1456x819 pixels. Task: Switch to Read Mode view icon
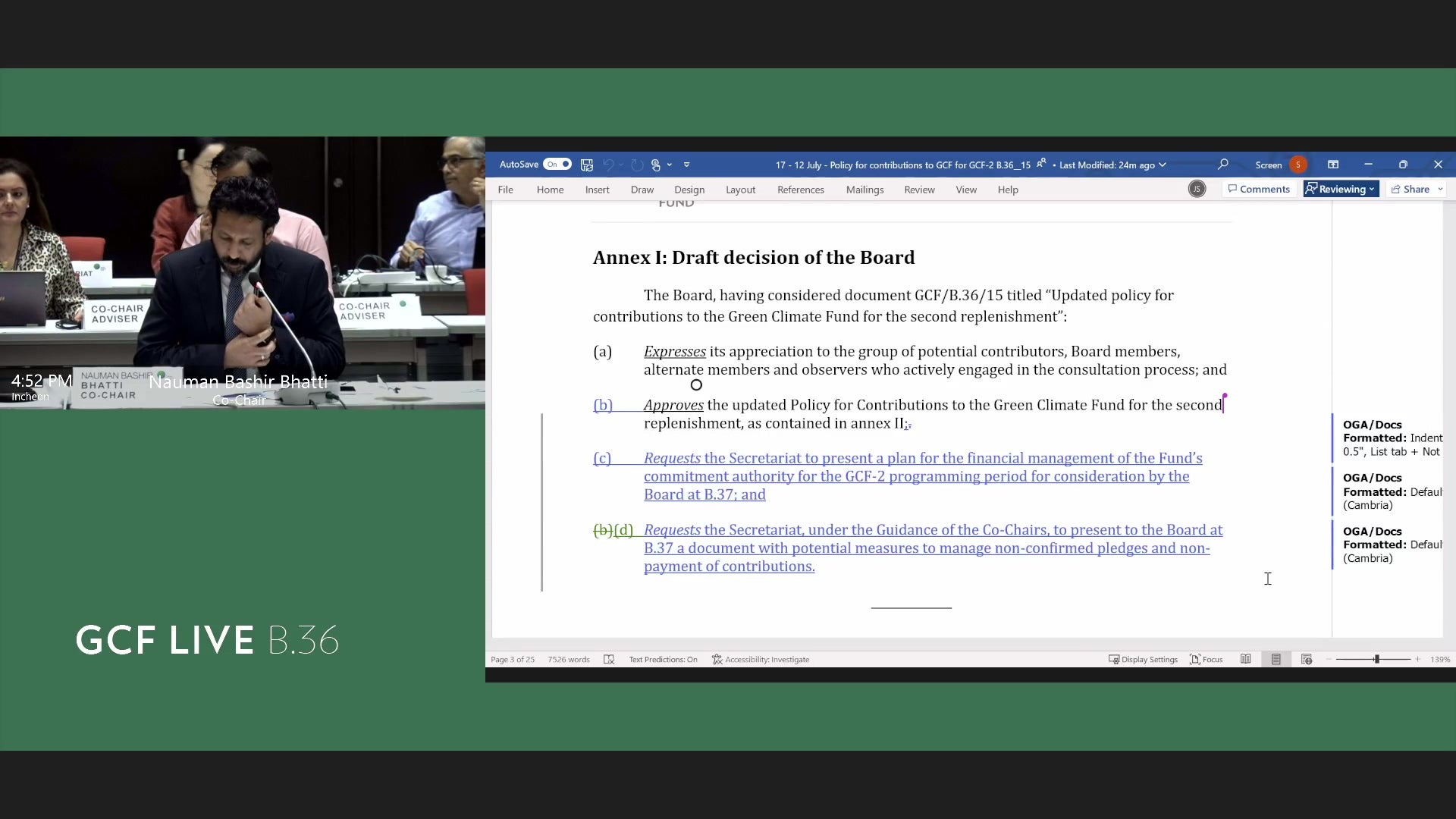coord(1245,660)
